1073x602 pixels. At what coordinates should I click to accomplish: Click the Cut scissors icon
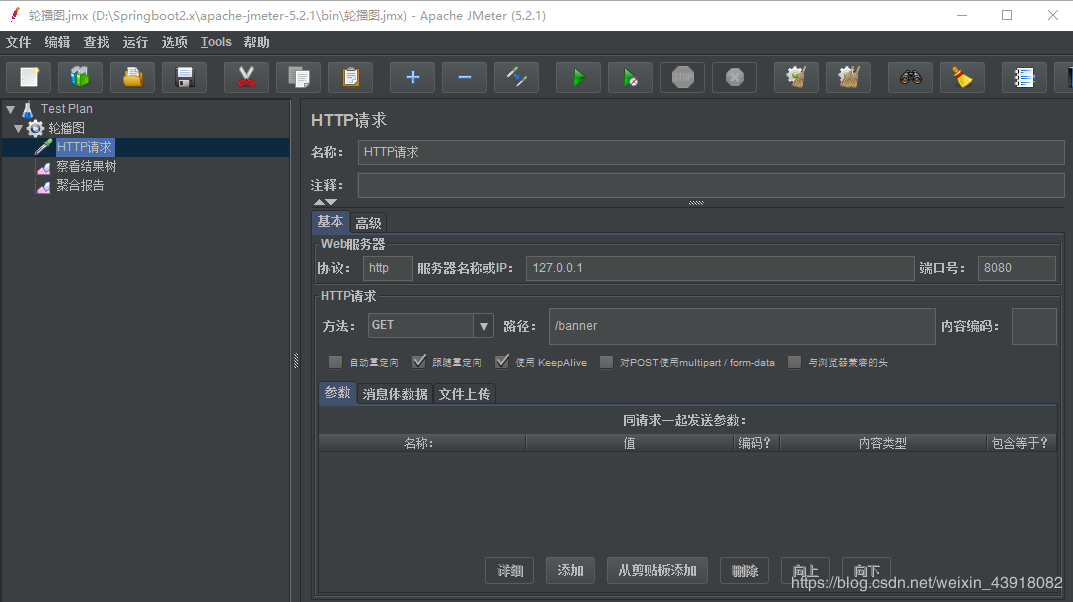coord(246,77)
